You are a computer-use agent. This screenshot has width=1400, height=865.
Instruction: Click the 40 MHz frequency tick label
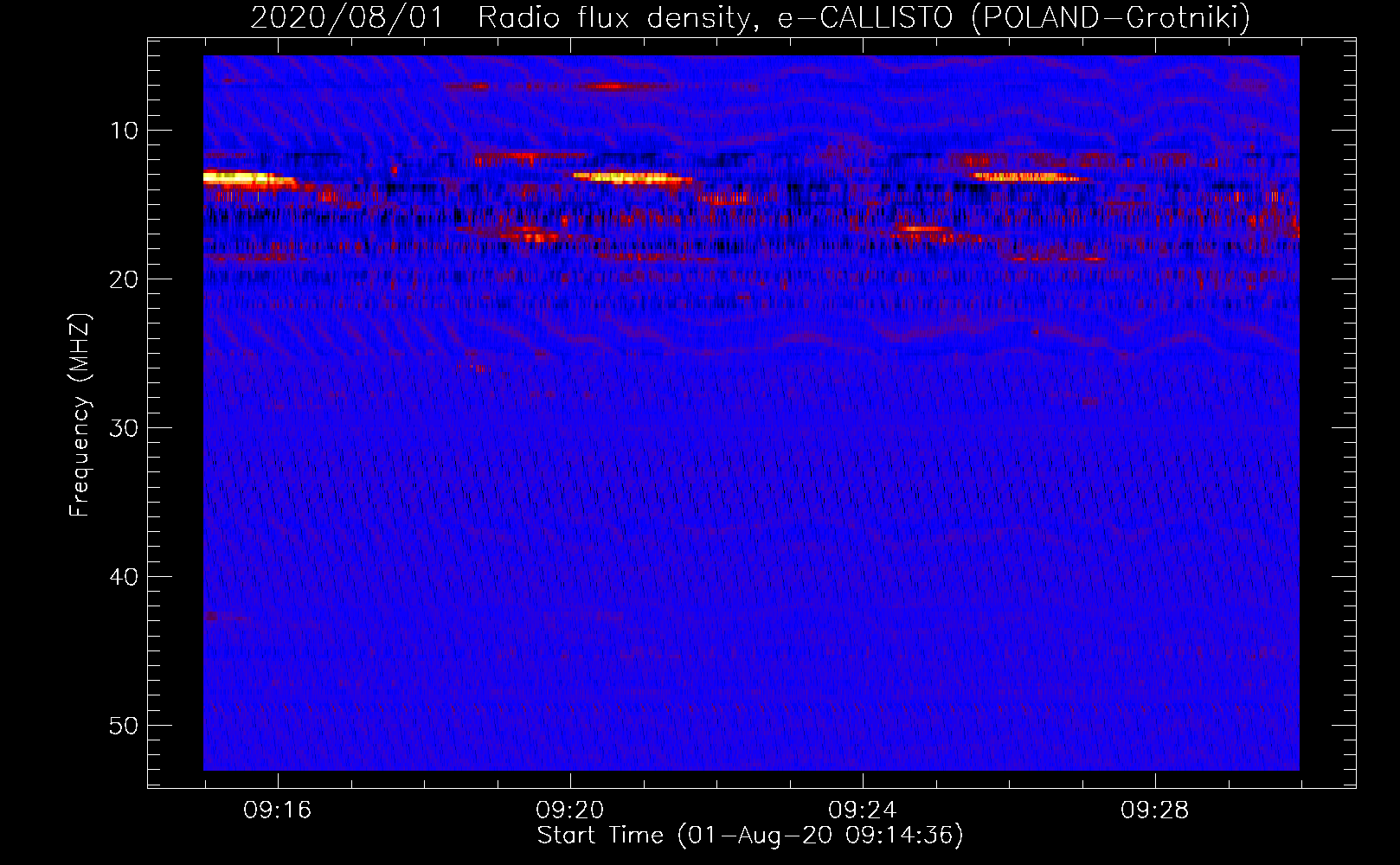124,577
